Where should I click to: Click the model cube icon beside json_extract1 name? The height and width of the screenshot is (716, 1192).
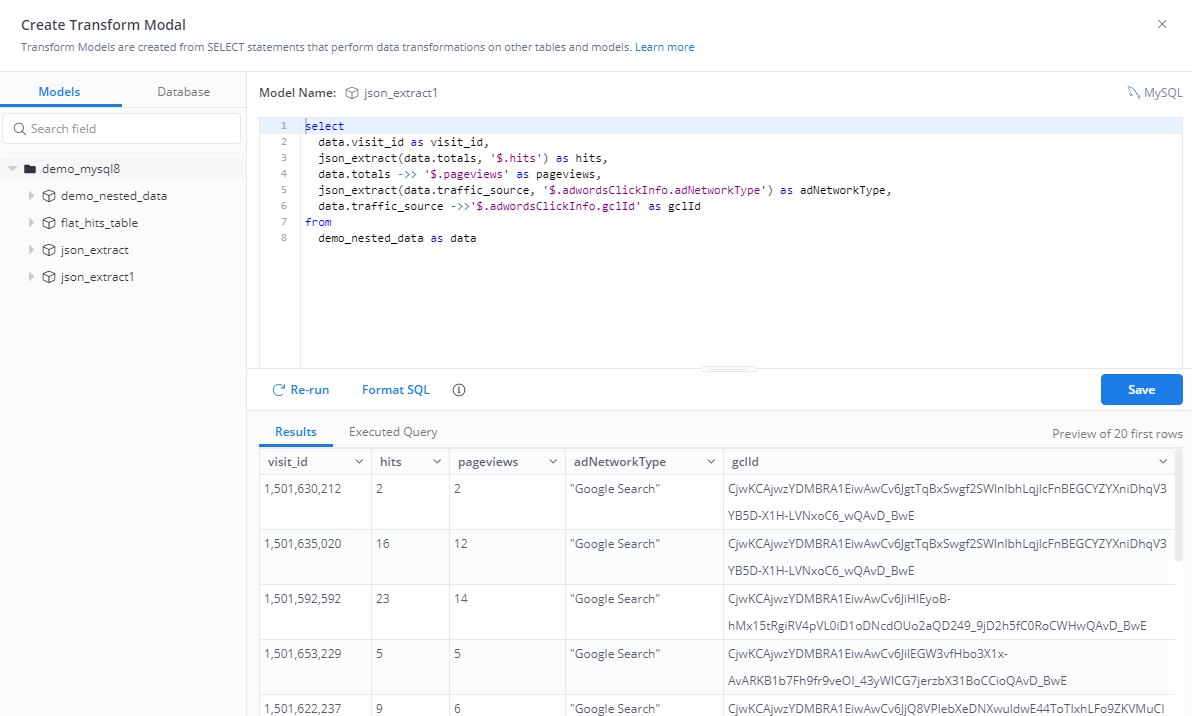tap(350, 91)
